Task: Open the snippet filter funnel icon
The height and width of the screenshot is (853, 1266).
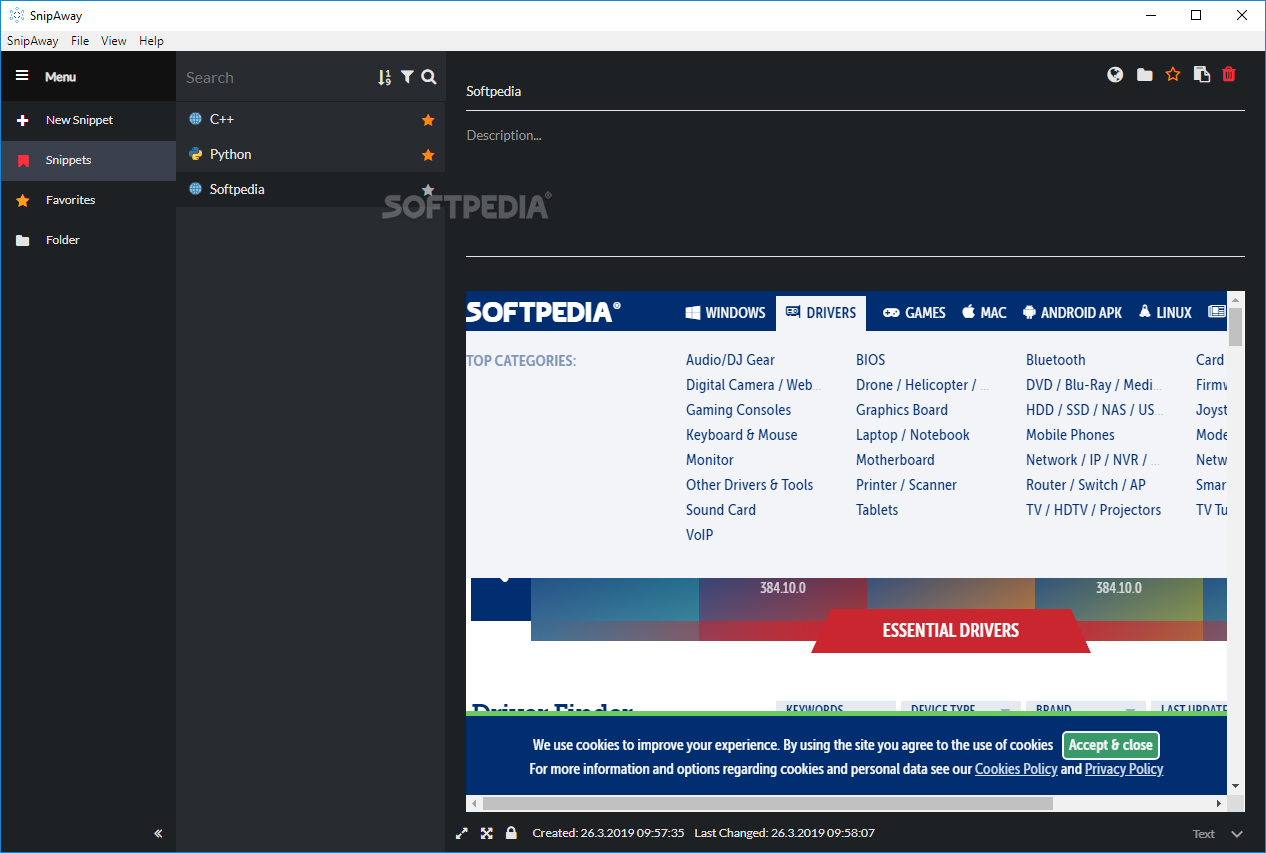Action: [x=407, y=77]
